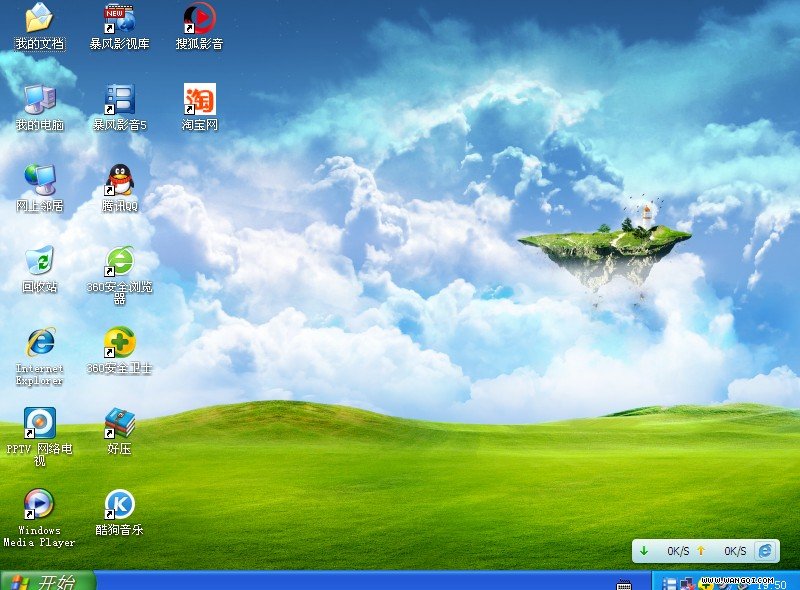Select the 我的电脑 desktop icon
Image resolution: width=800 pixels, height=590 pixels.
tap(39, 99)
